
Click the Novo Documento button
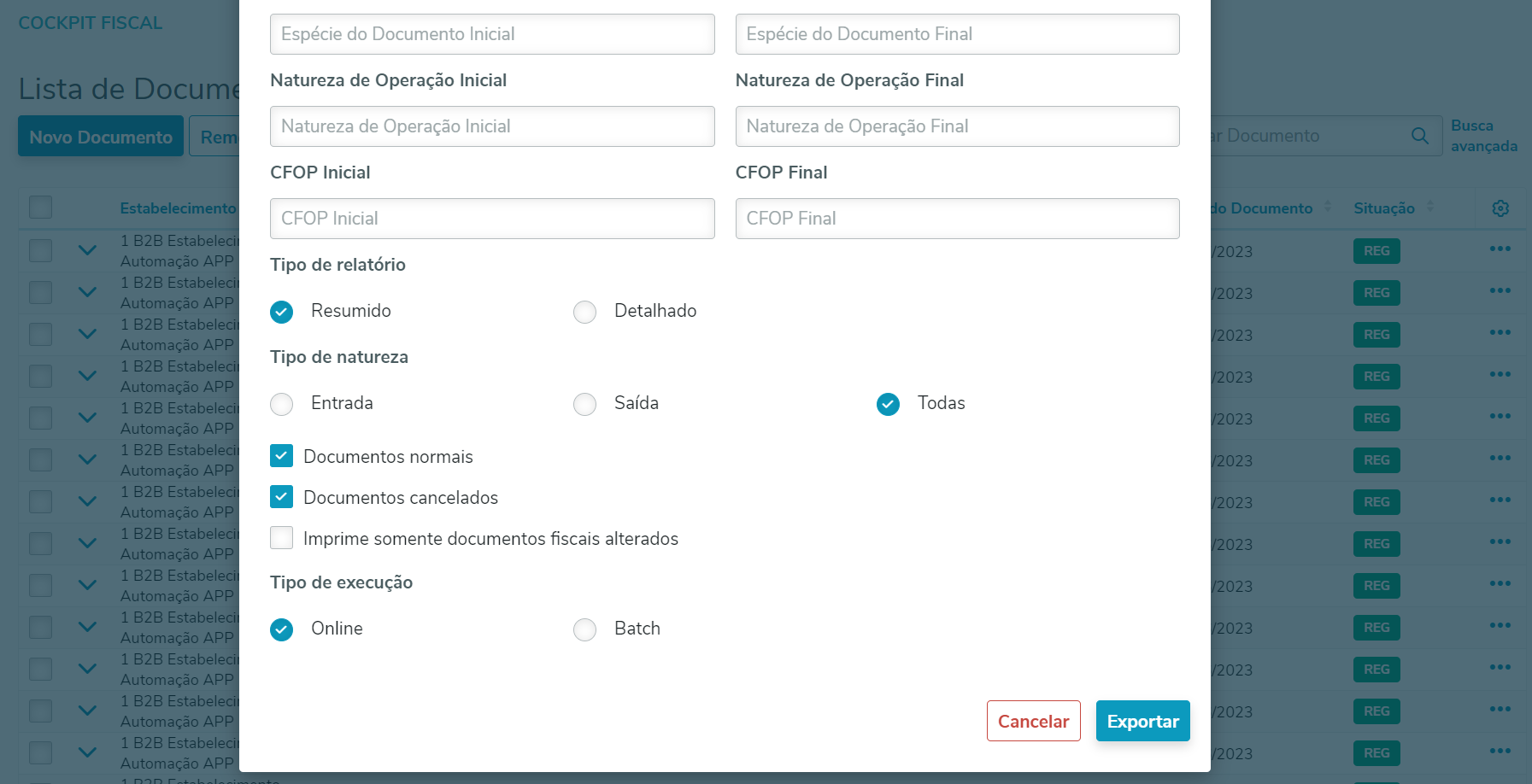pyautogui.click(x=101, y=137)
